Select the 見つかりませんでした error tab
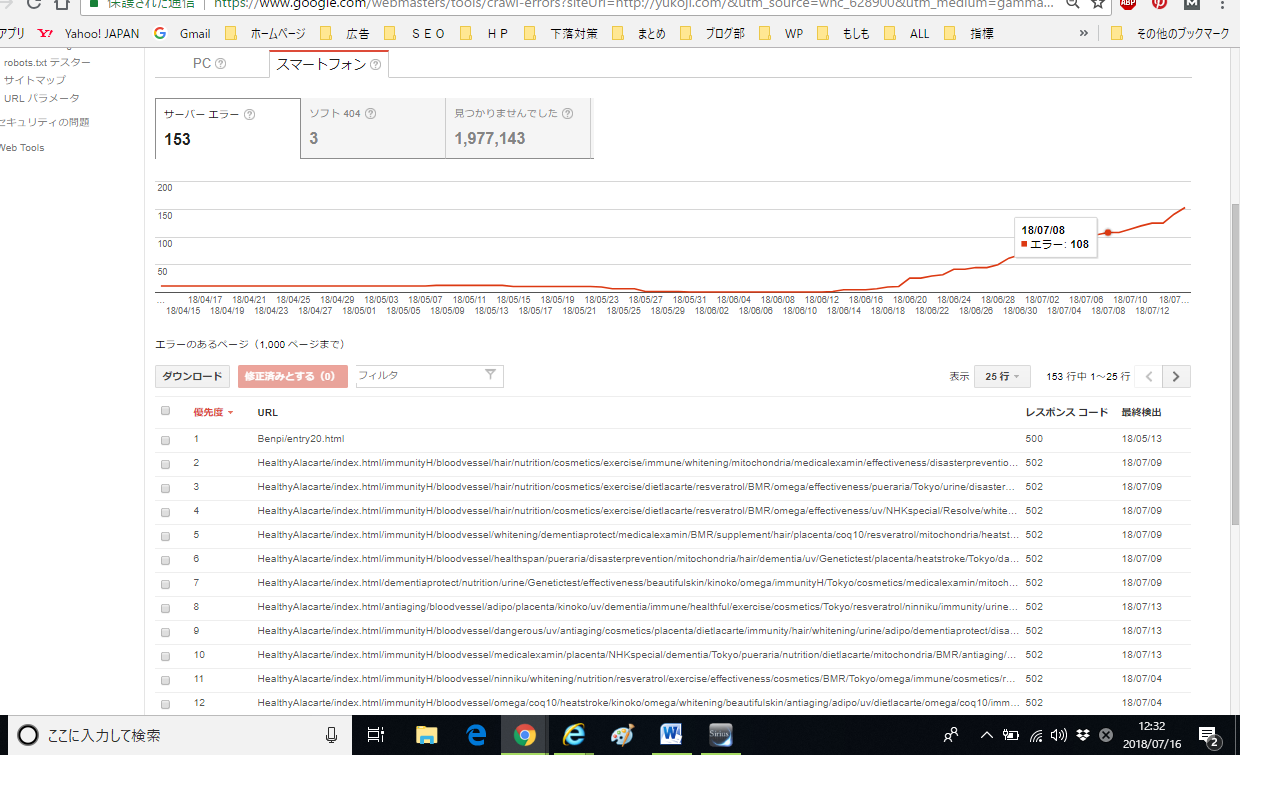Viewport: 1280px width, 800px height. pyautogui.click(x=518, y=127)
